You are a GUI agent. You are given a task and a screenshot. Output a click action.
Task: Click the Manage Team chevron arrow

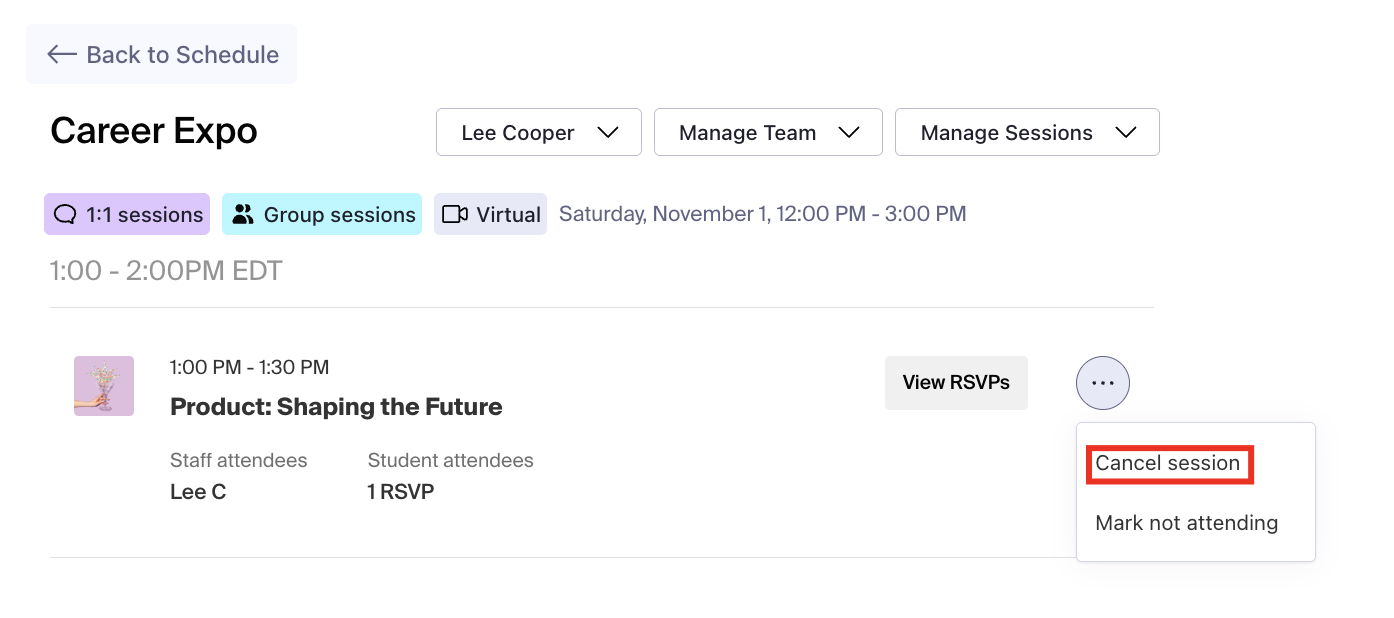[x=848, y=133]
